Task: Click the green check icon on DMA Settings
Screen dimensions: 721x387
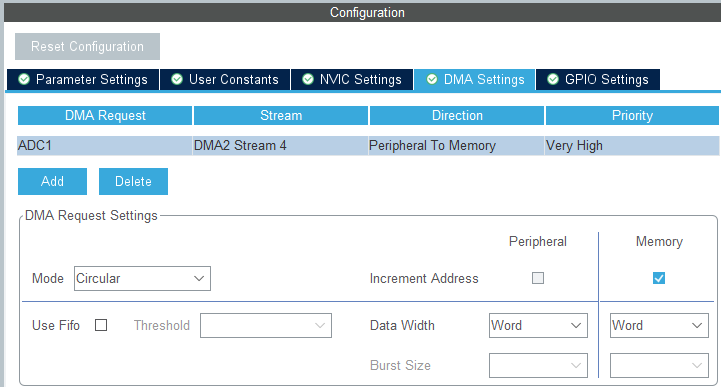Action: 432,80
